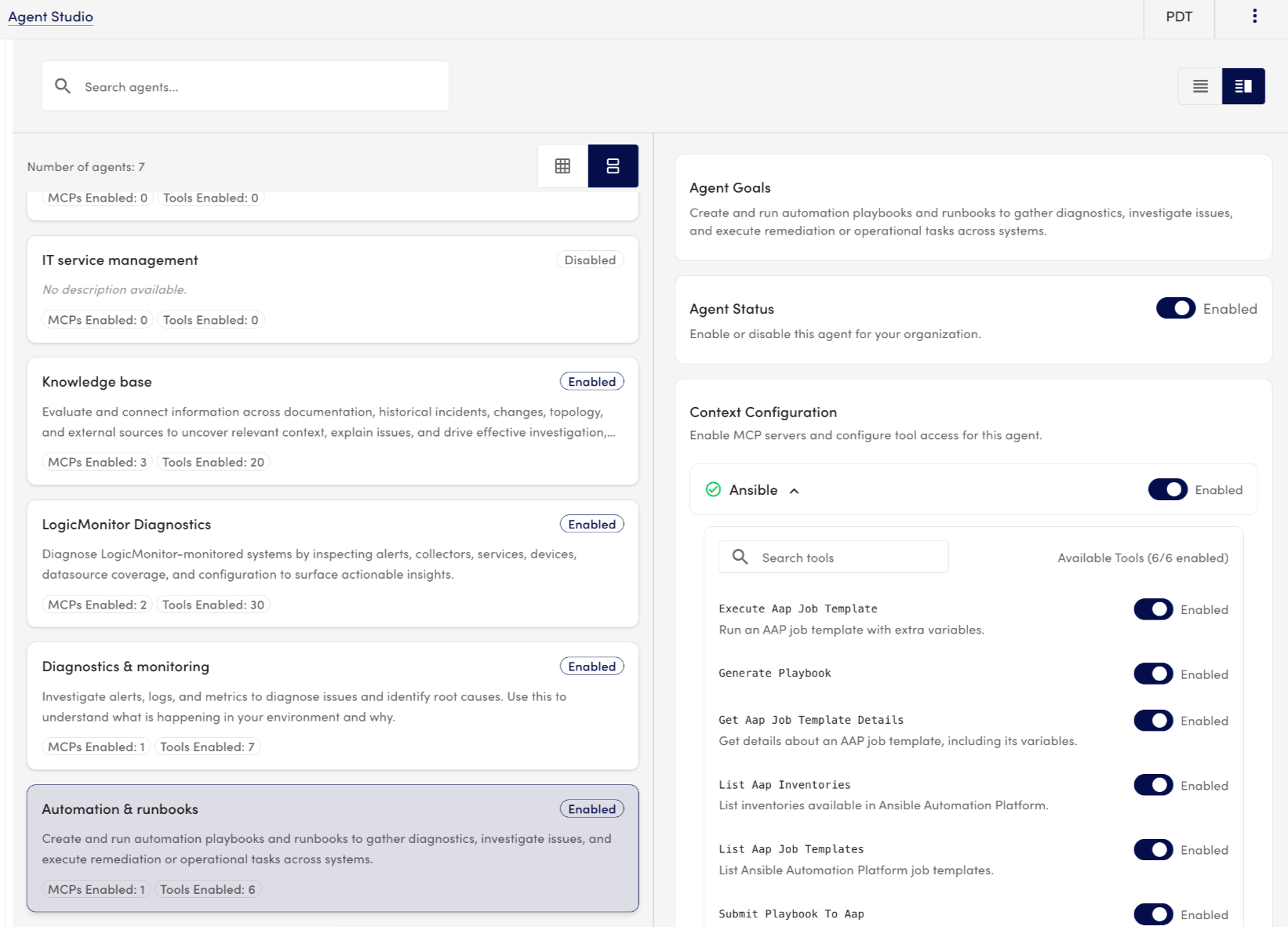Click the Ansible green check status icon

[713, 490]
